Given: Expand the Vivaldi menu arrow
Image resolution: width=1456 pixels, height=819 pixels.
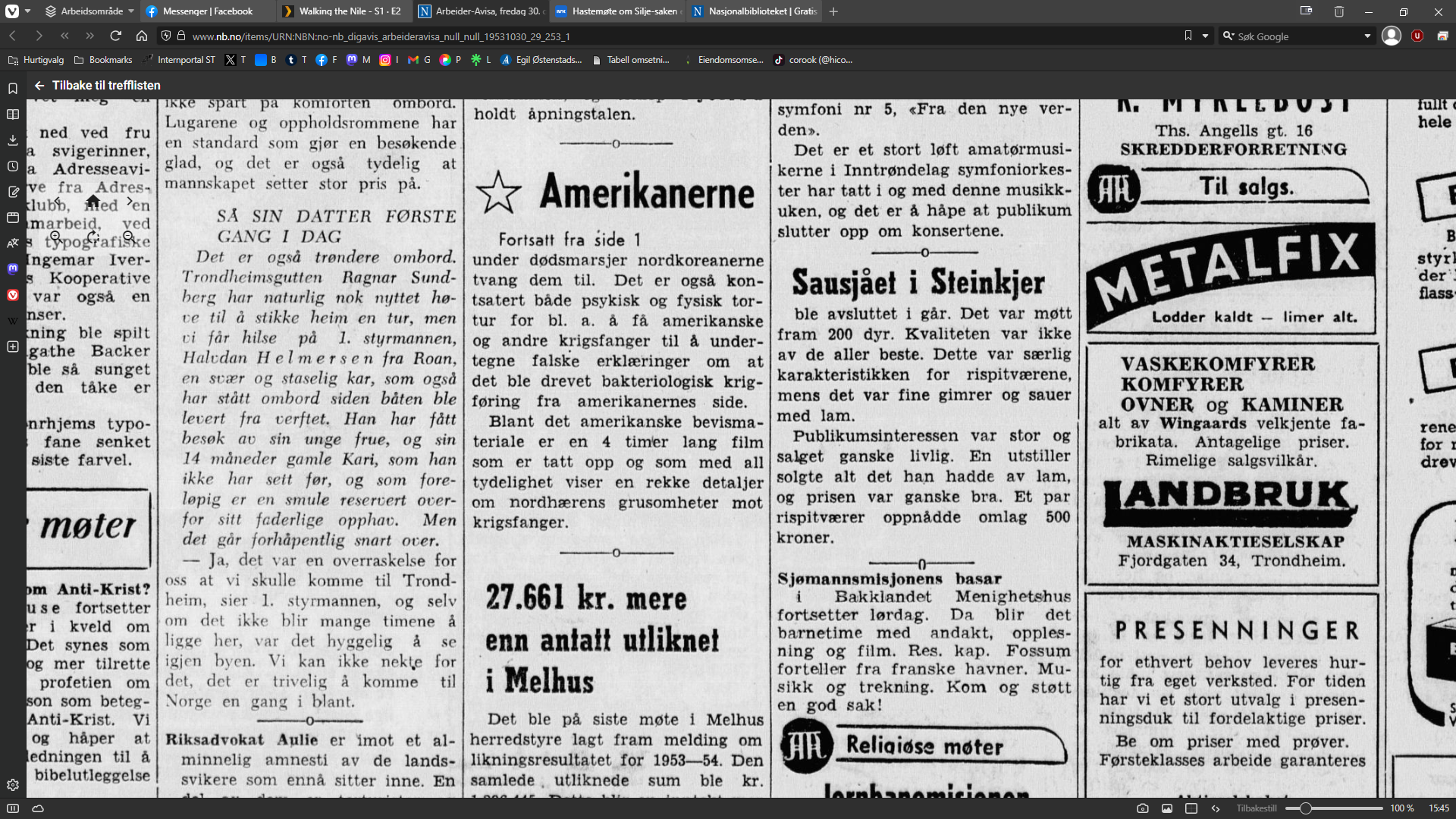Looking at the screenshot, I should pos(28,11).
